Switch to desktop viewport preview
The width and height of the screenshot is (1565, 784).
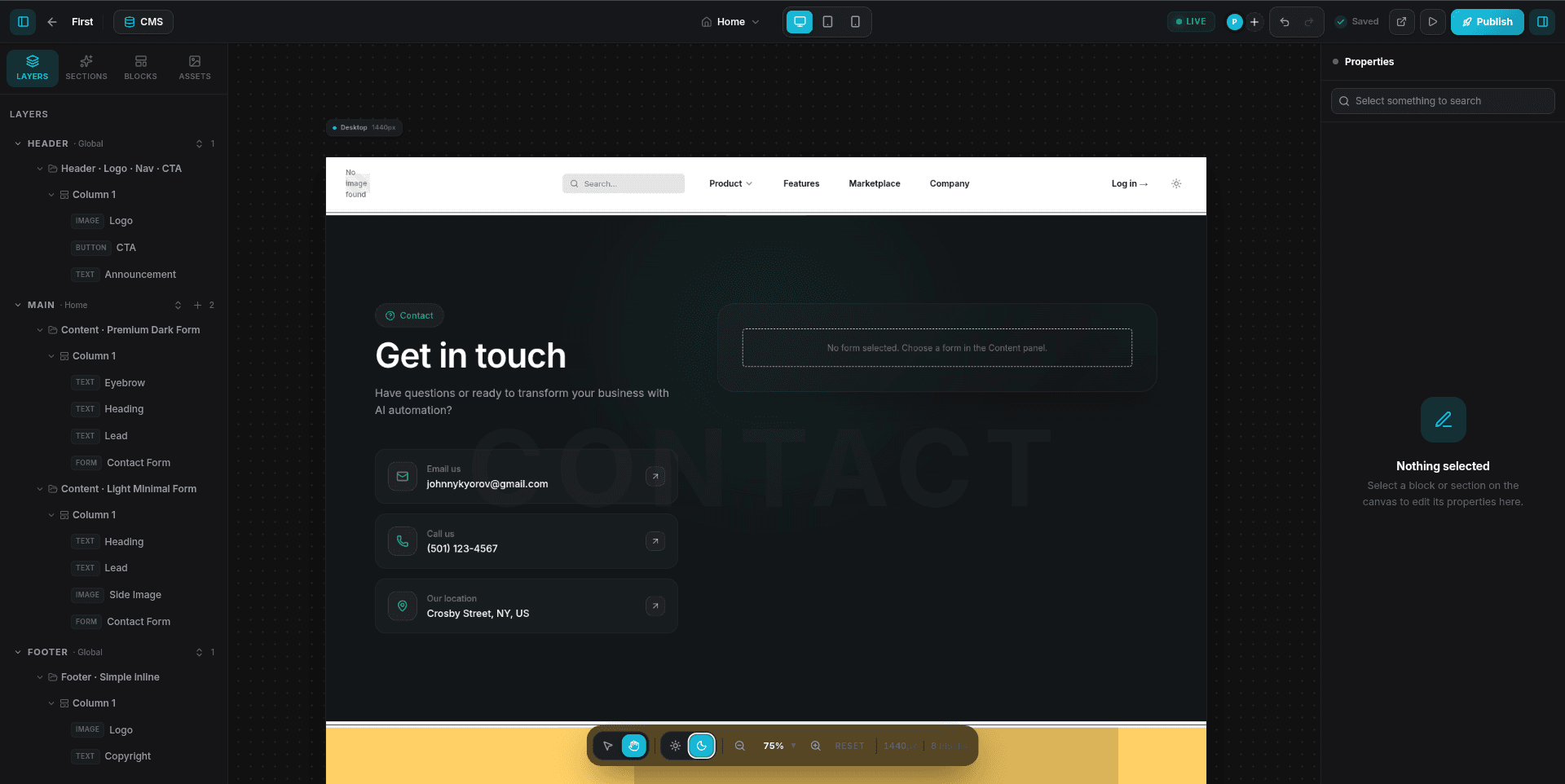point(800,22)
